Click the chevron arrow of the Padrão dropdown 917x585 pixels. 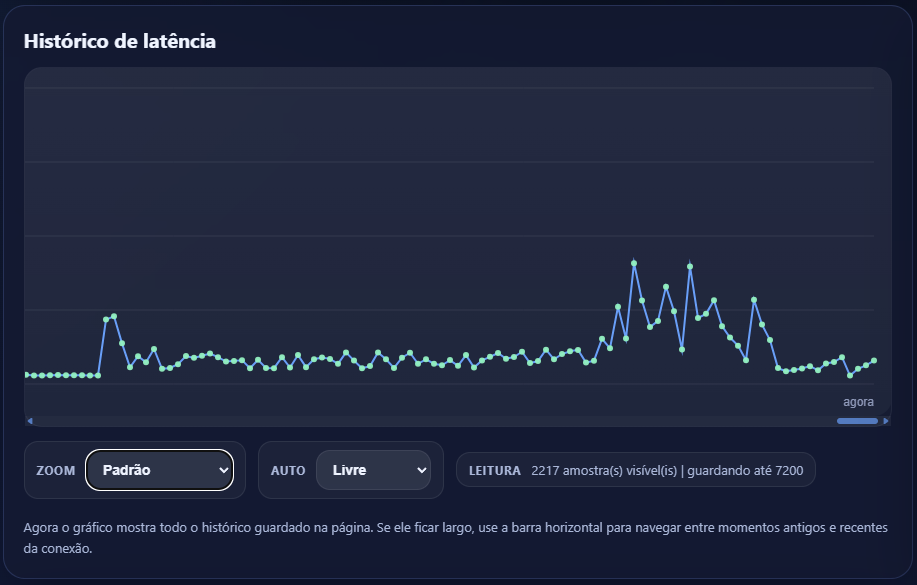pos(223,470)
